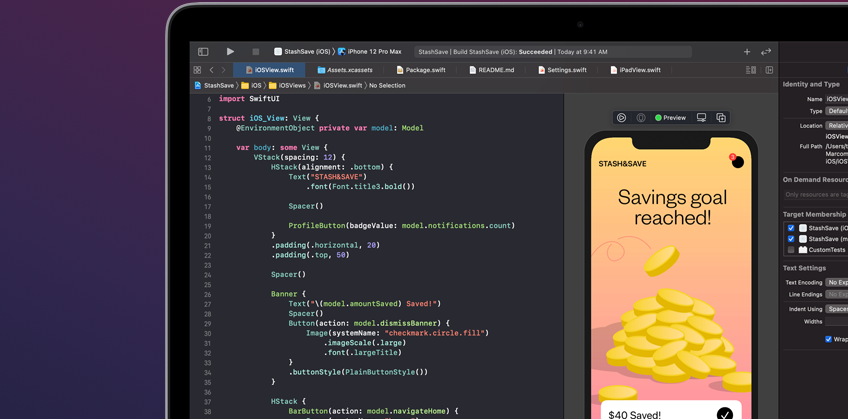848x419 pixels.
Task: Click the Savings goal reached! heading
Action: point(672,207)
